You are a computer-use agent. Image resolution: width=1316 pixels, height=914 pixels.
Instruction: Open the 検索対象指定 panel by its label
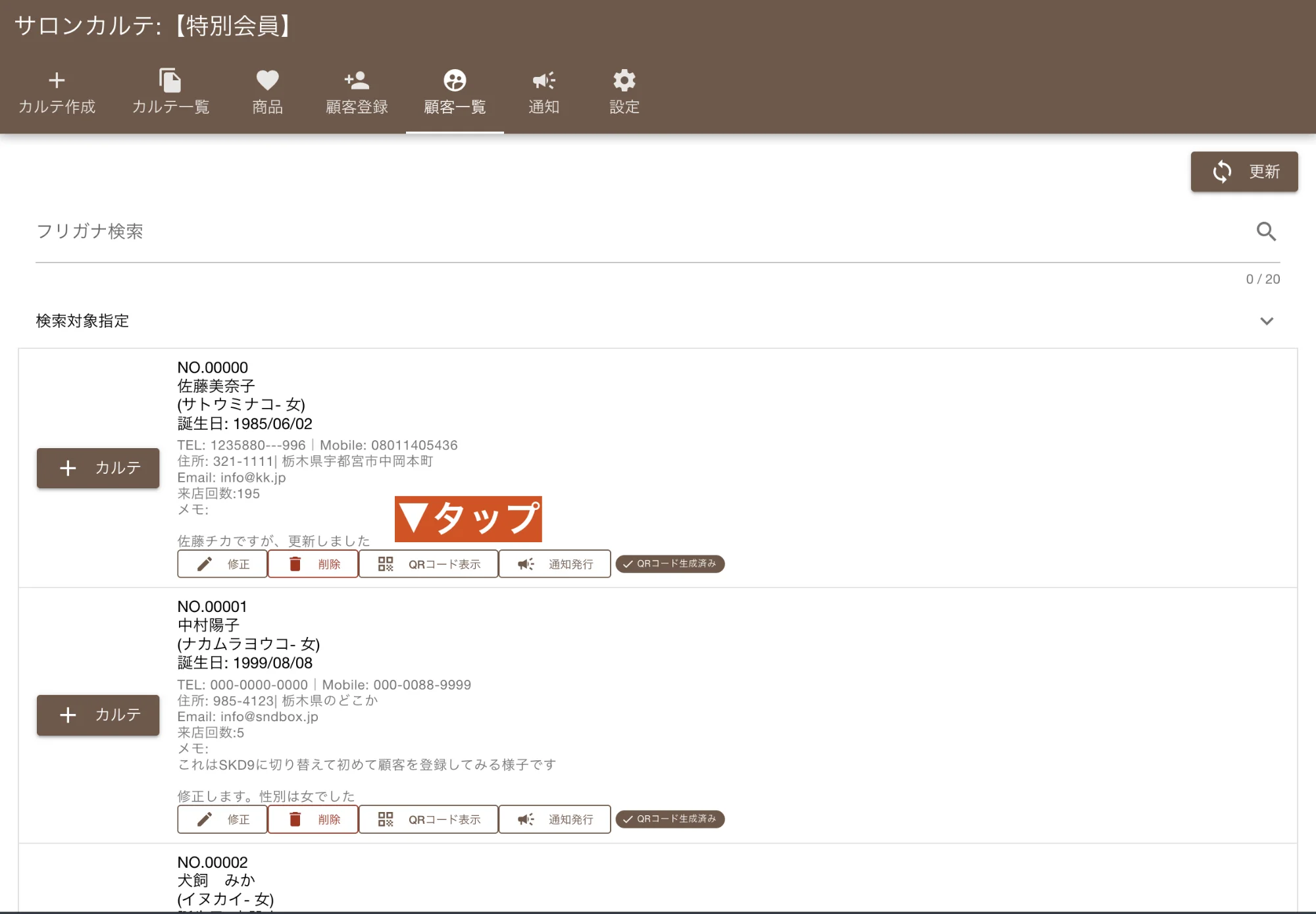[82, 321]
